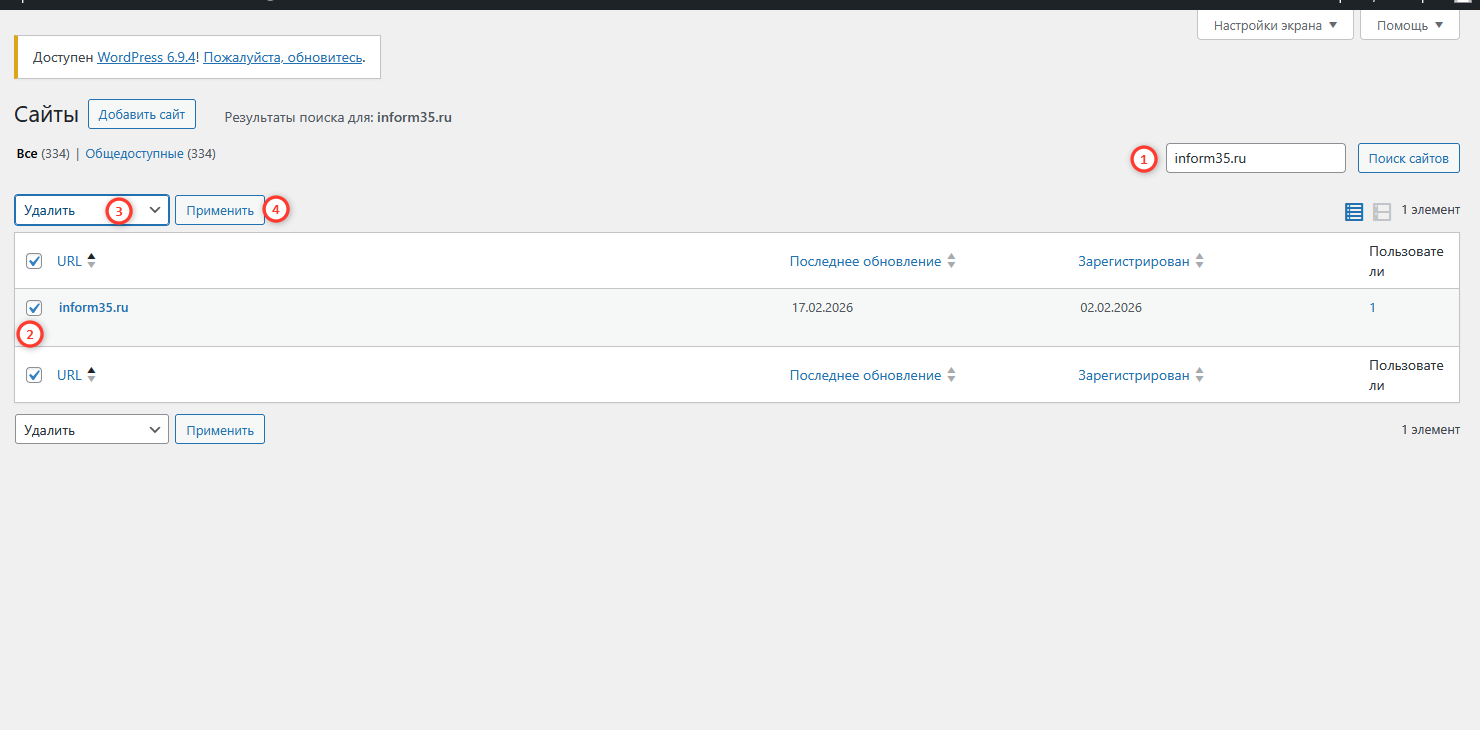Click sort arrows beside bottom Зарегистрирован header
The width and height of the screenshot is (1480, 730).
point(1200,375)
